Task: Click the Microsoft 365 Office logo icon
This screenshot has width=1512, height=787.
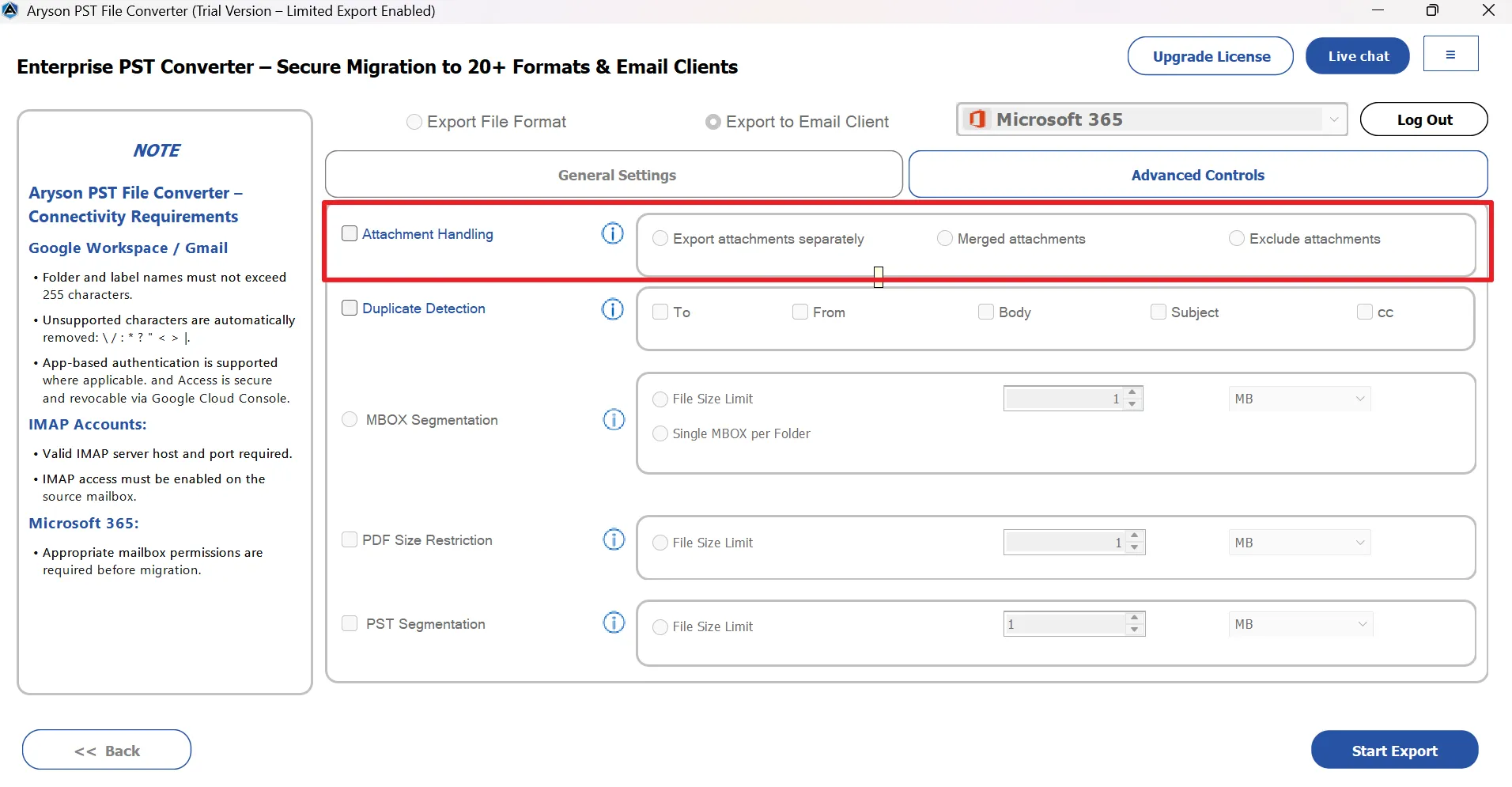Action: click(977, 119)
